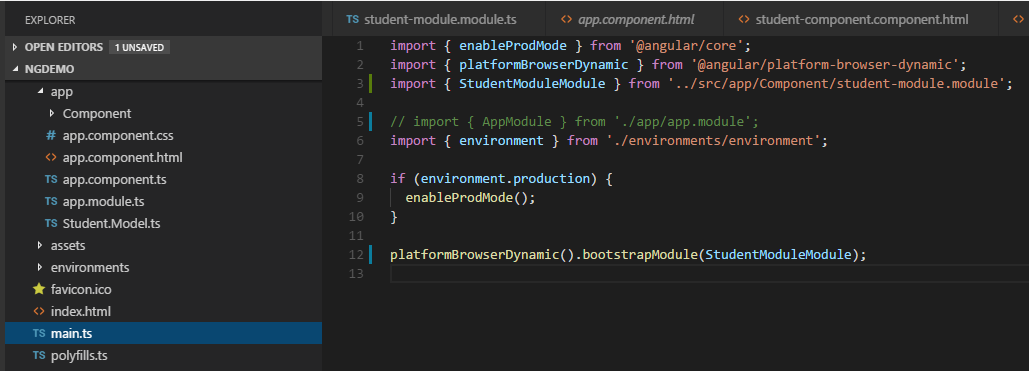Click the CSS hash icon of app.component.css
Viewport: 1029px width, 371px height.
click(51, 136)
